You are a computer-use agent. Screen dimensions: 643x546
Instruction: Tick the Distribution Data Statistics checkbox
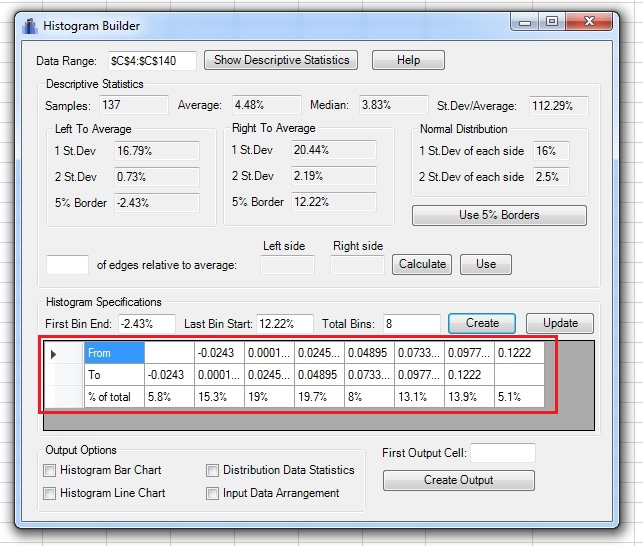212,470
